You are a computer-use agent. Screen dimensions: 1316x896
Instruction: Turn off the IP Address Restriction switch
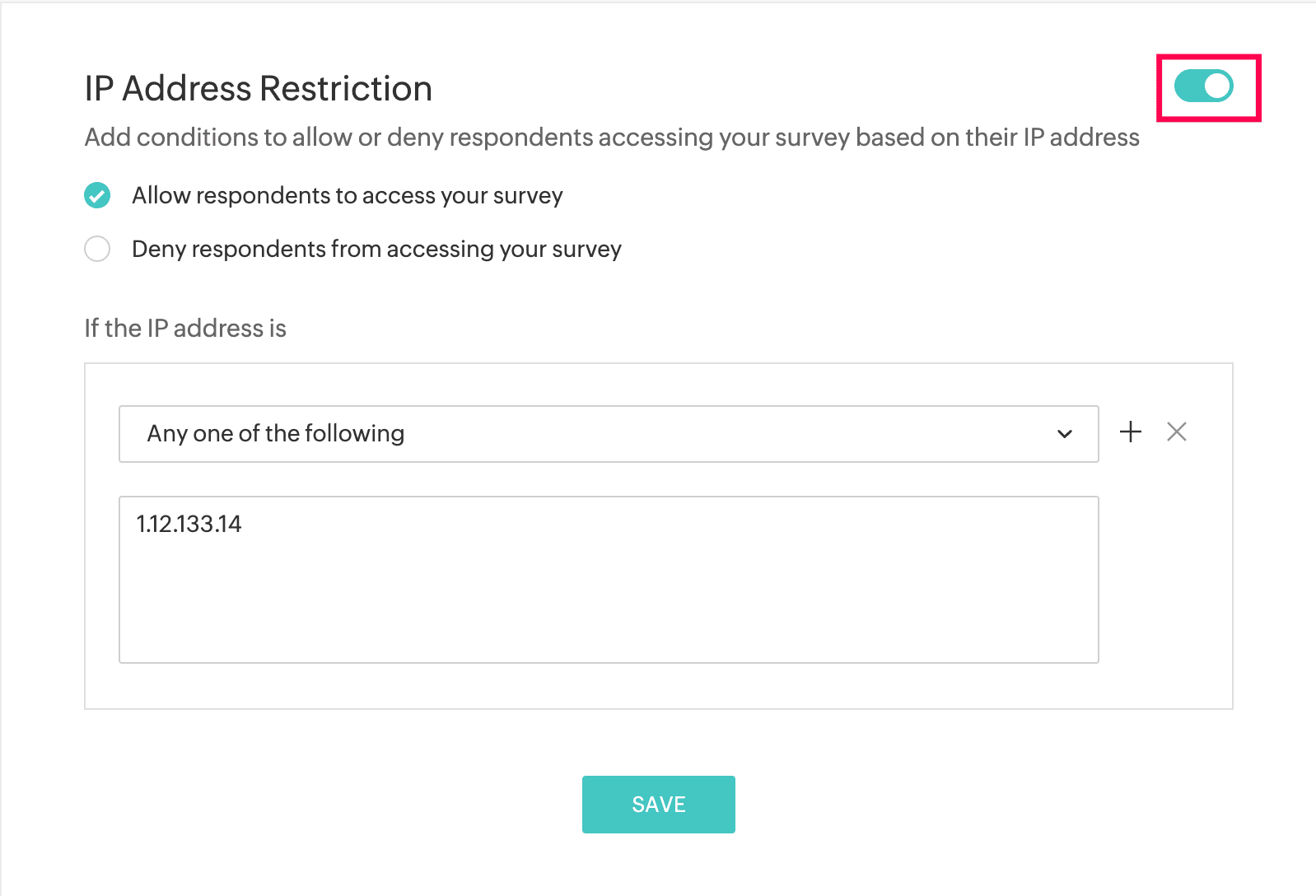(x=1204, y=86)
